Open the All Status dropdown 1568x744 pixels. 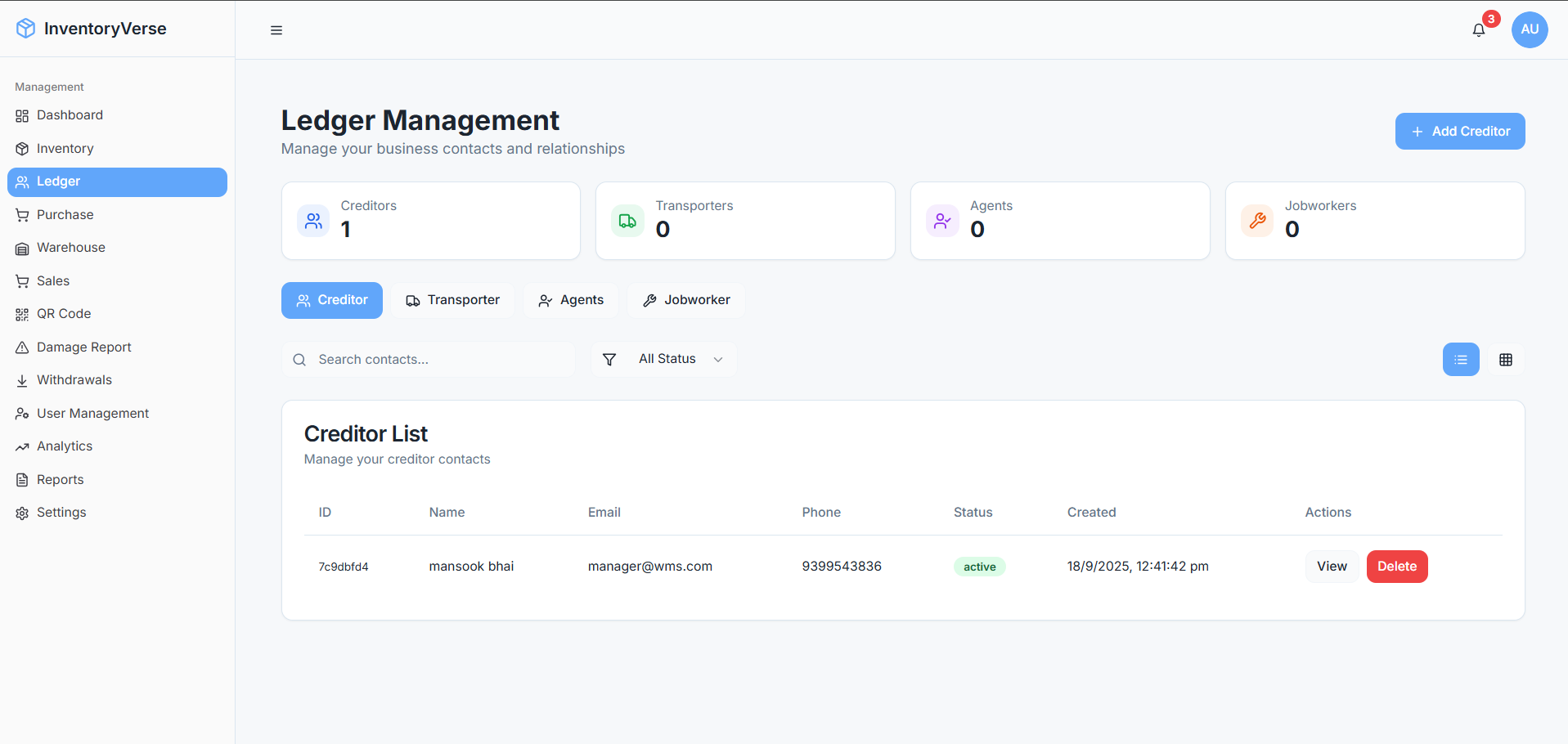pos(667,358)
